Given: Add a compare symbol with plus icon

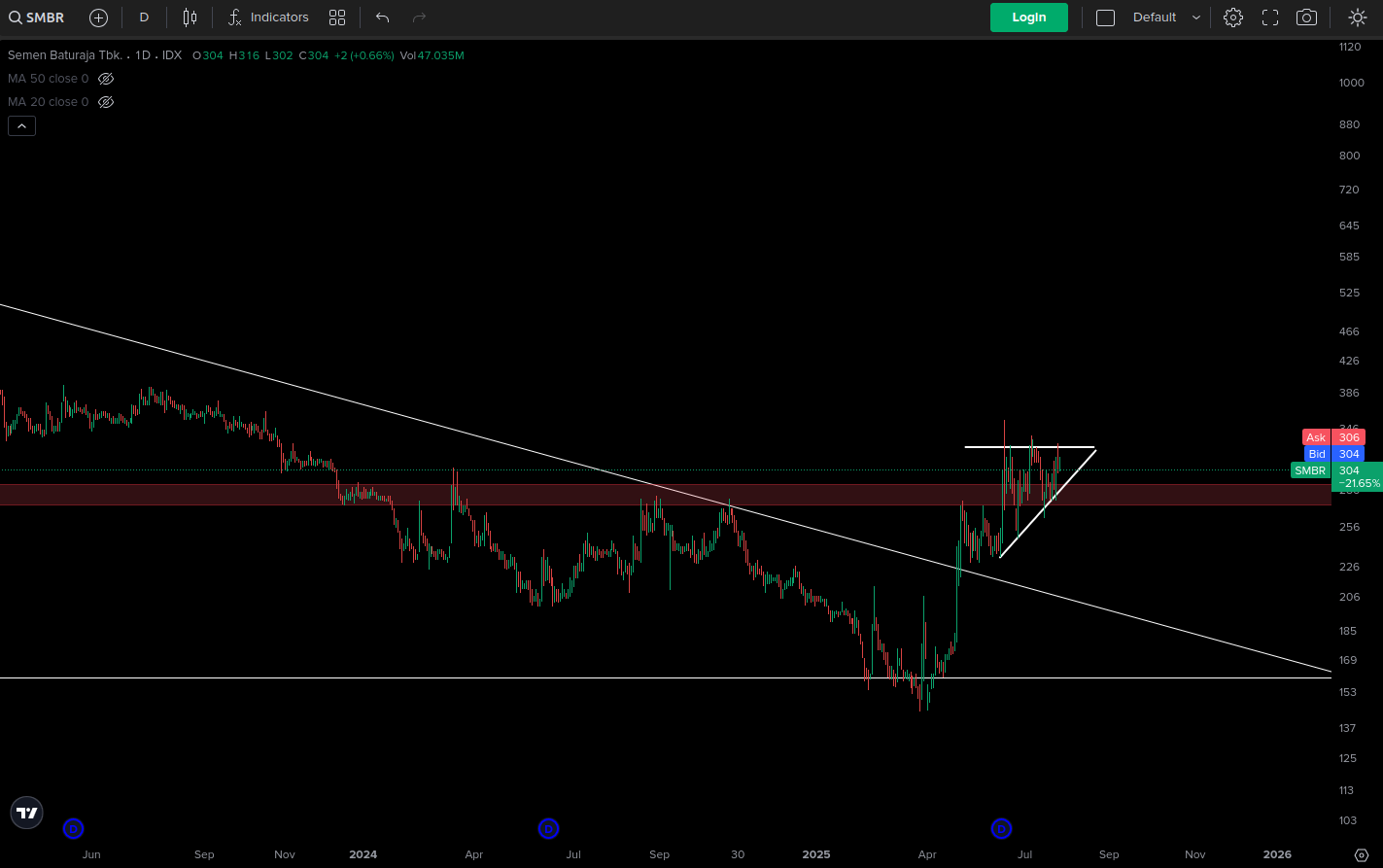Looking at the screenshot, I should click(98, 17).
